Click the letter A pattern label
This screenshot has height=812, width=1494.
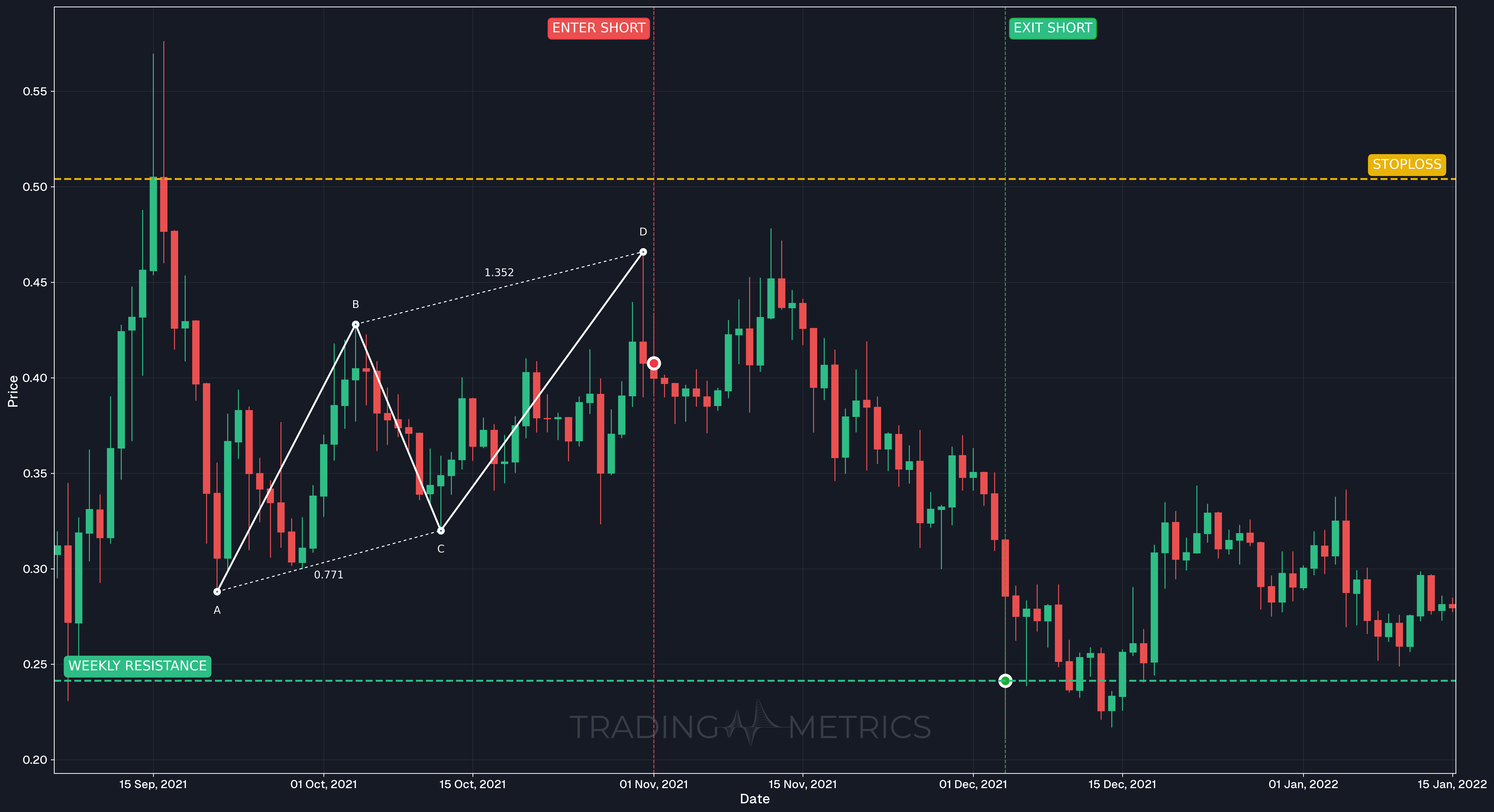tap(217, 610)
